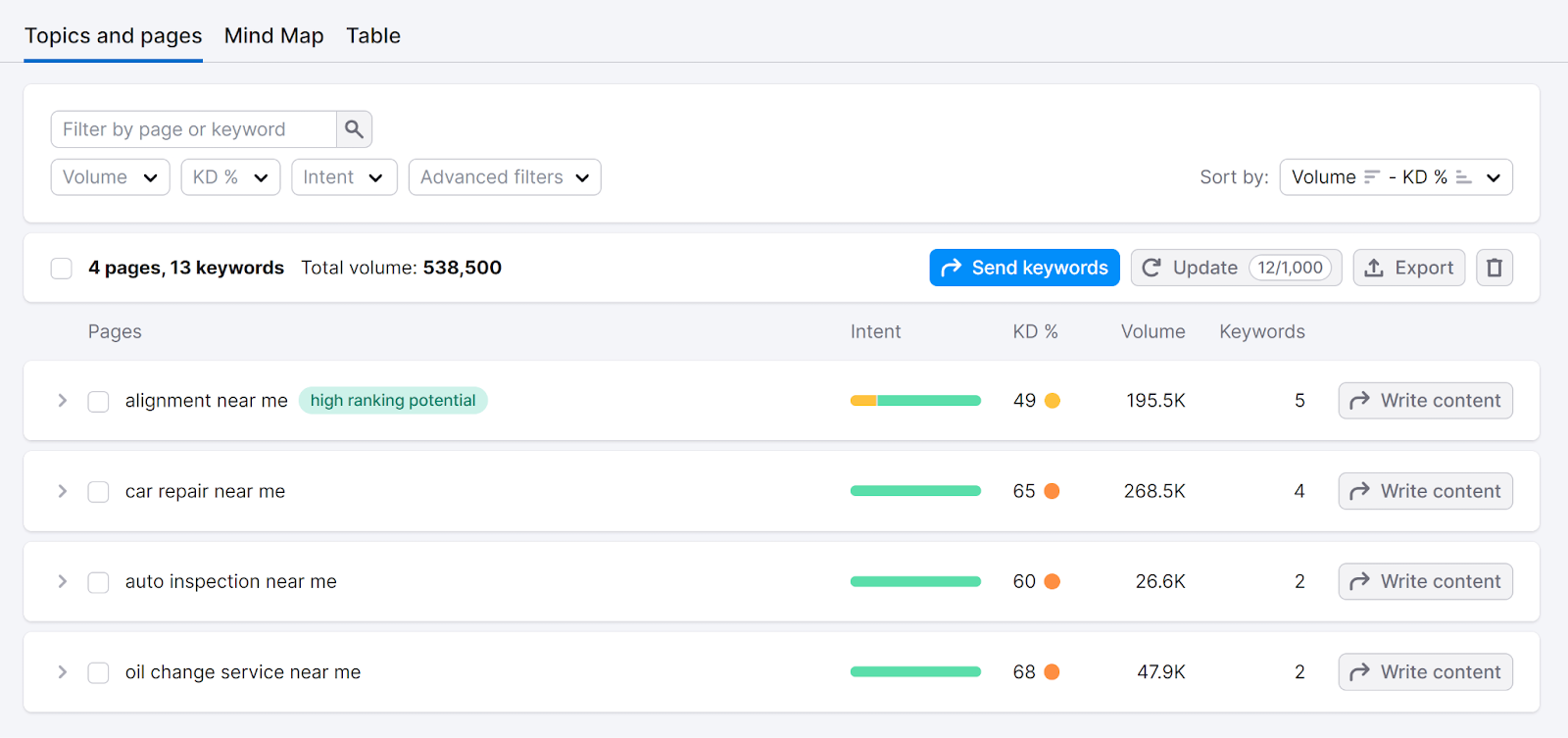Screen dimensions: 1568x738
Task: Select all pages with the header checkbox
Action: pyautogui.click(x=62, y=269)
